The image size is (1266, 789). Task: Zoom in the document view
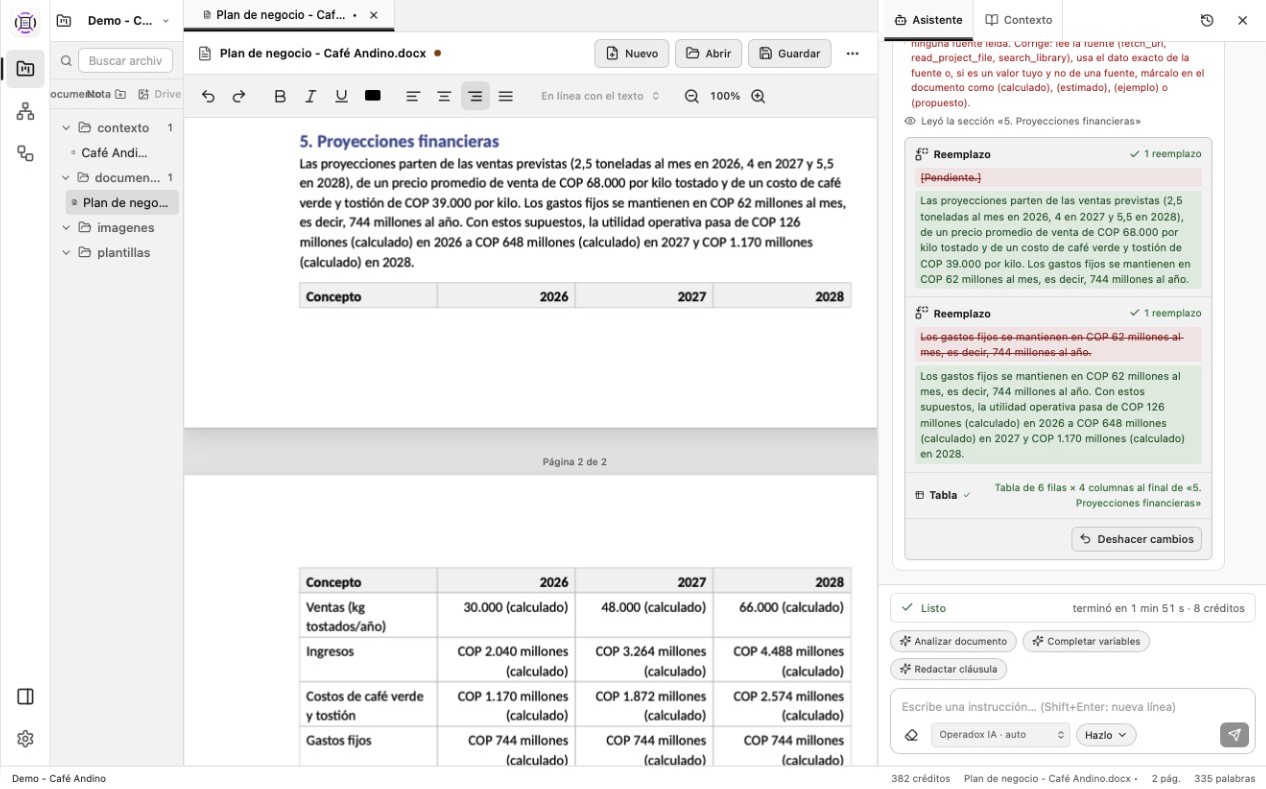pos(758,96)
